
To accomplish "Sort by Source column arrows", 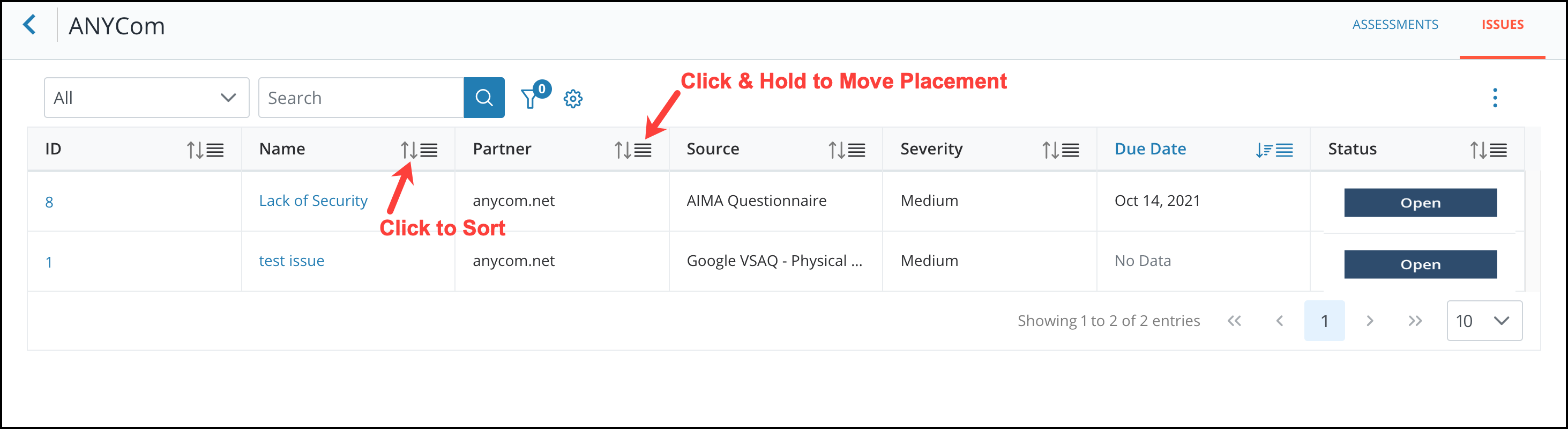I will point(837,150).
